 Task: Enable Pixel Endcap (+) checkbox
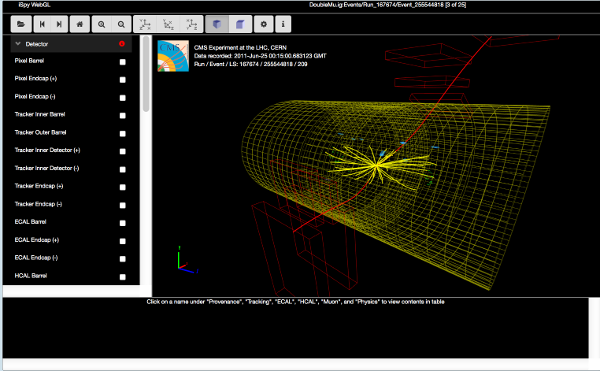click(x=122, y=80)
